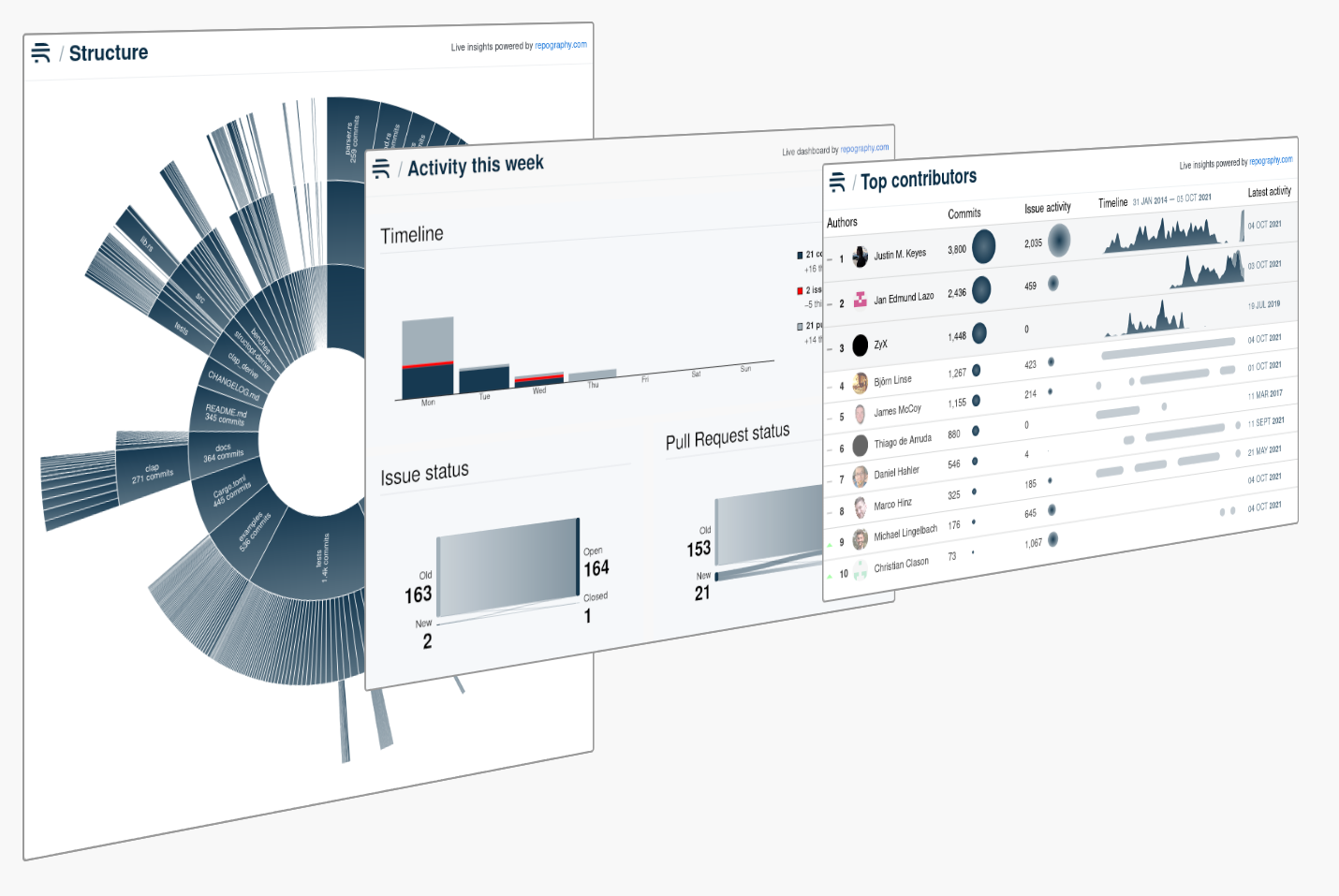This screenshot has height=896, width=1339.
Task: Click the Commits column header
Action: point(964,213)
